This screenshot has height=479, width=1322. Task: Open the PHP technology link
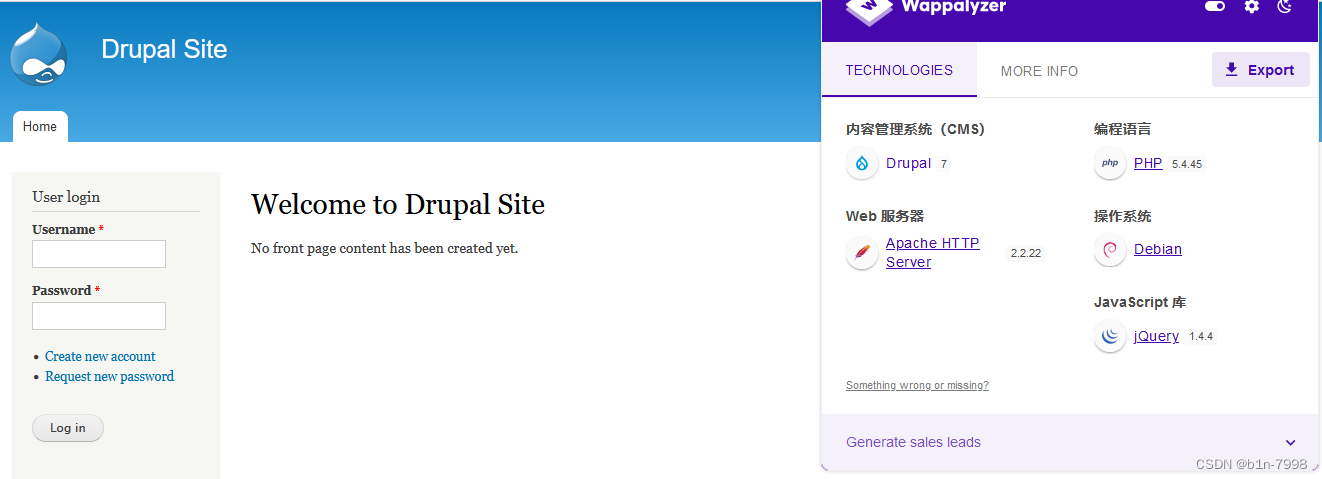(x=1148, y=163)
